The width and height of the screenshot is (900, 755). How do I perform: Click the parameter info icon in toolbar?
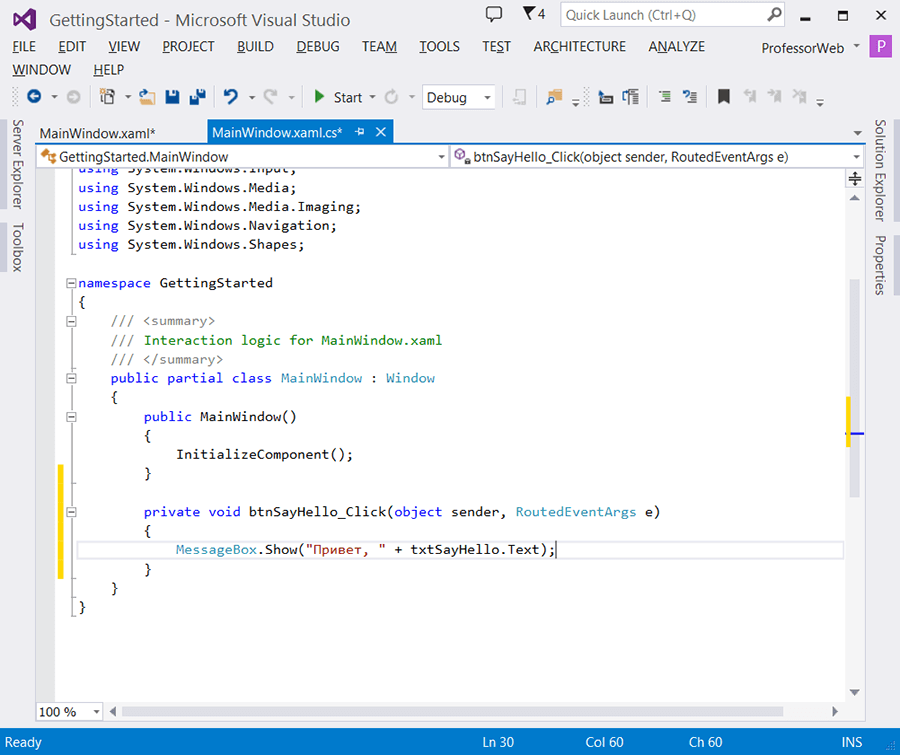pos(631,97)
